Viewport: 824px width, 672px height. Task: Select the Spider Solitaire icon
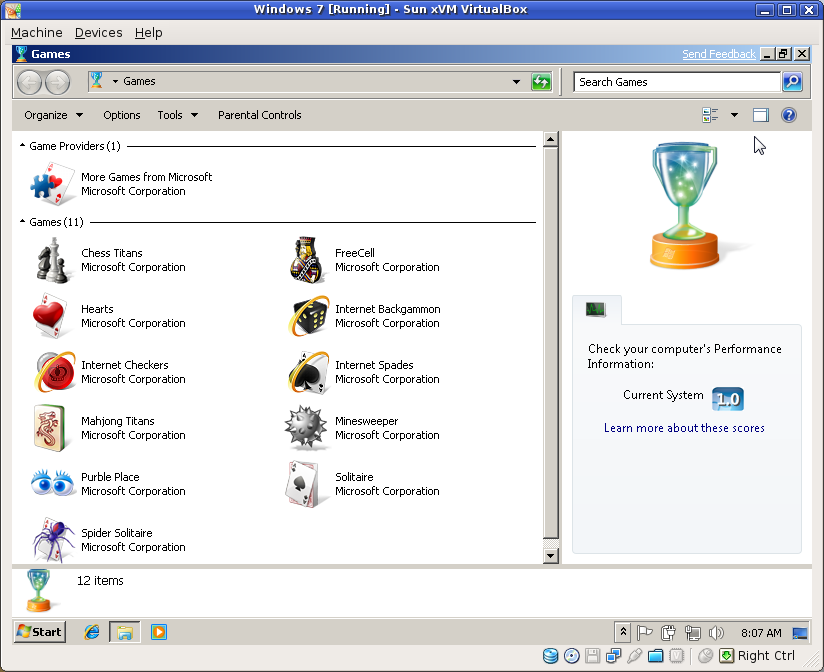tap(51, 541)
